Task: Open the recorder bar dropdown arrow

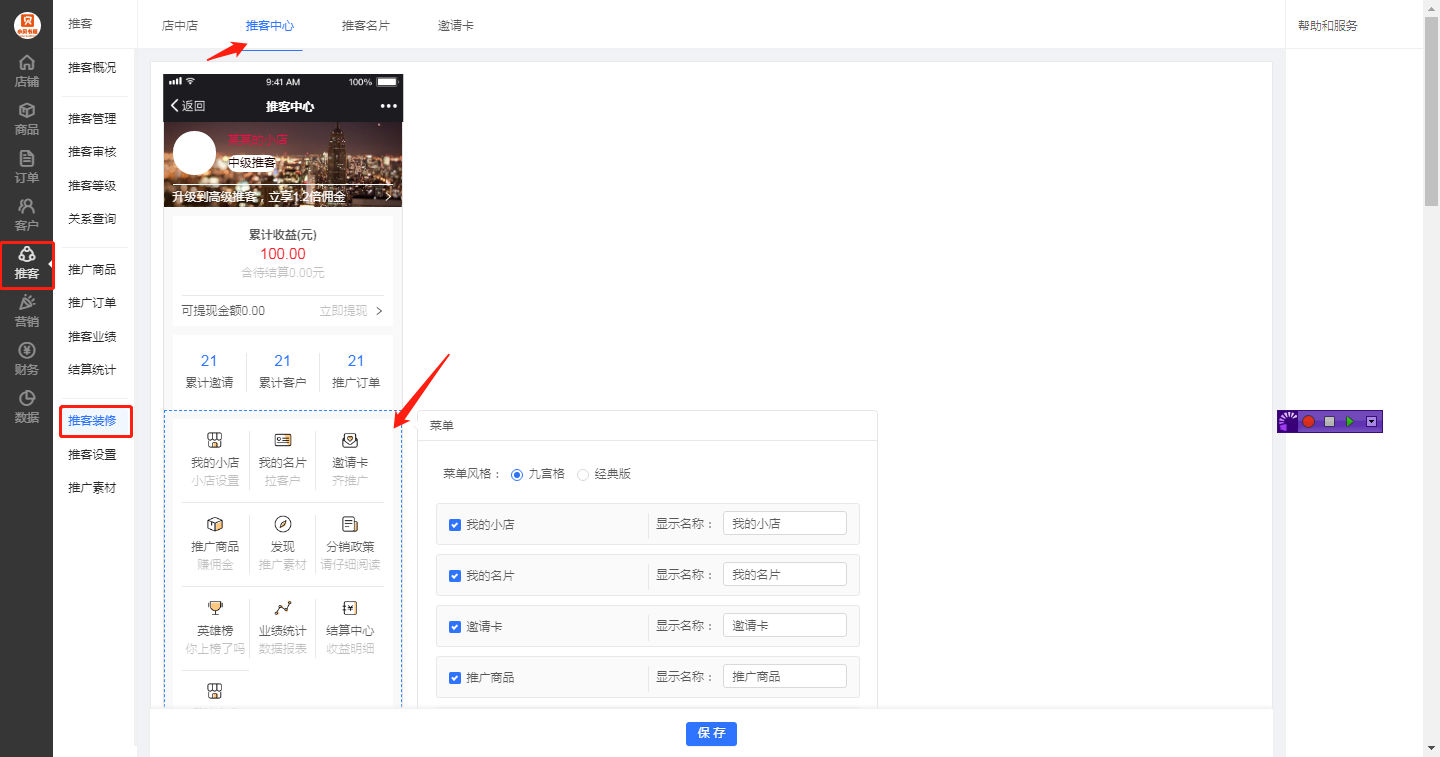Action: click(x=1371, y=422)
